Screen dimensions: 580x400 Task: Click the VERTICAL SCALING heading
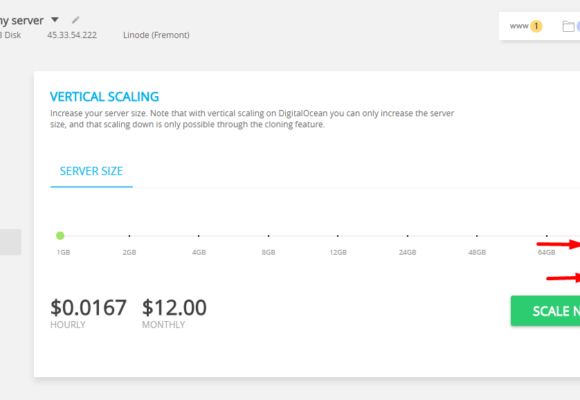pos(104,97)
